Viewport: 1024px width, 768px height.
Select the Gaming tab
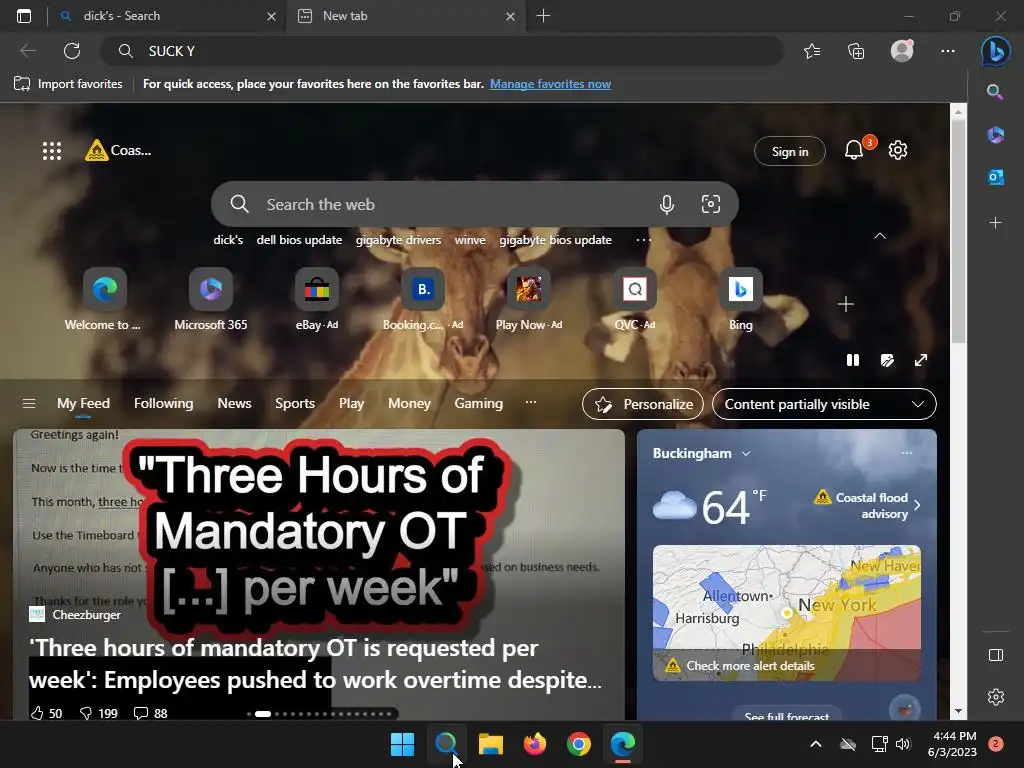coord(479,404)
